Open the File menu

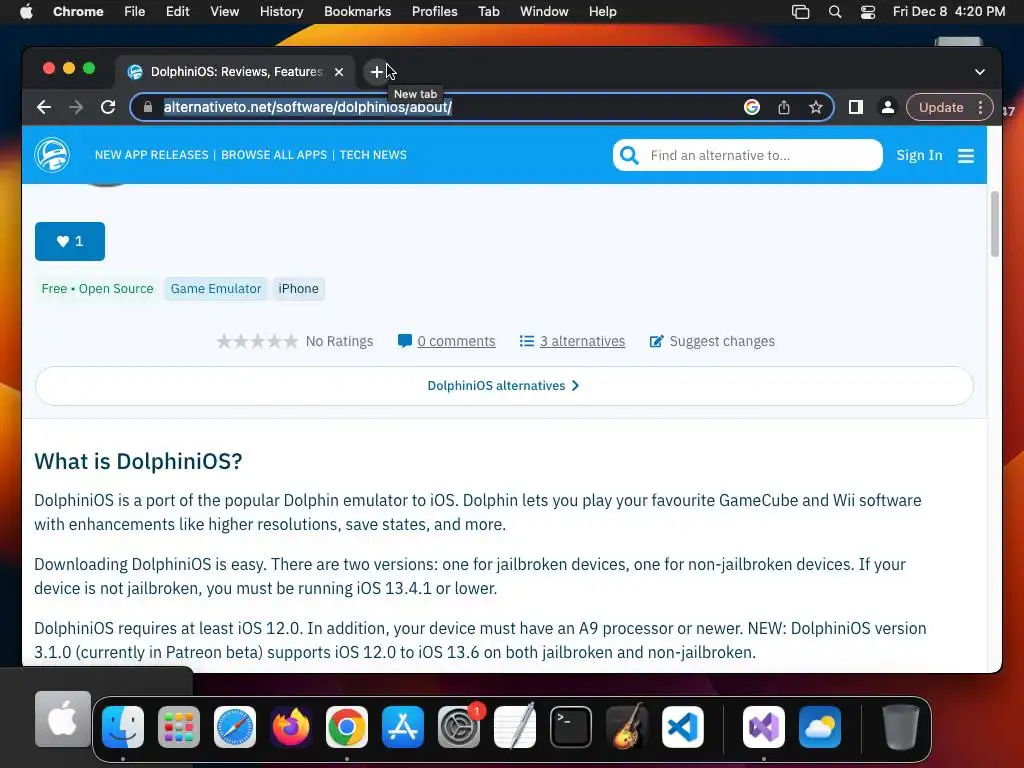coord(135,12)
